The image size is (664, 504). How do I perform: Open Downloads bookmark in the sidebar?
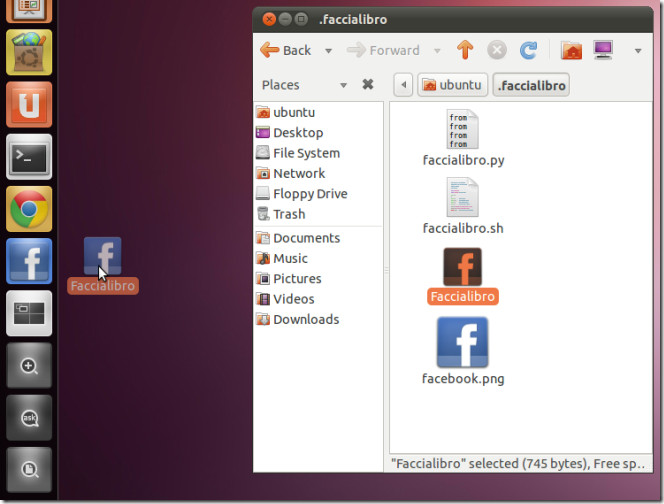click(x=318, y=319)
